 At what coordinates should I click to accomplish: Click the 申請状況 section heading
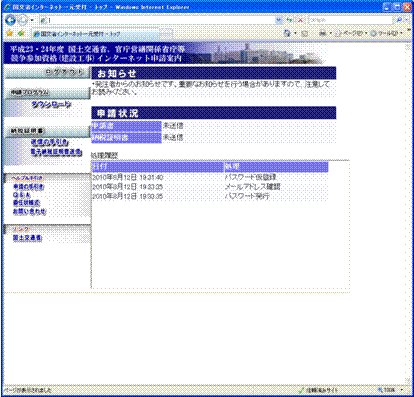click(x=214, y=113)
